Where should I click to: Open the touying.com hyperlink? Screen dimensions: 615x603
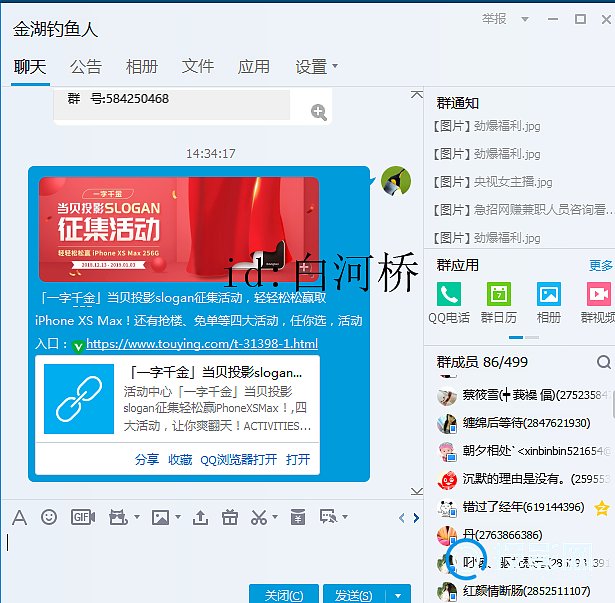[x=202, y=344]
